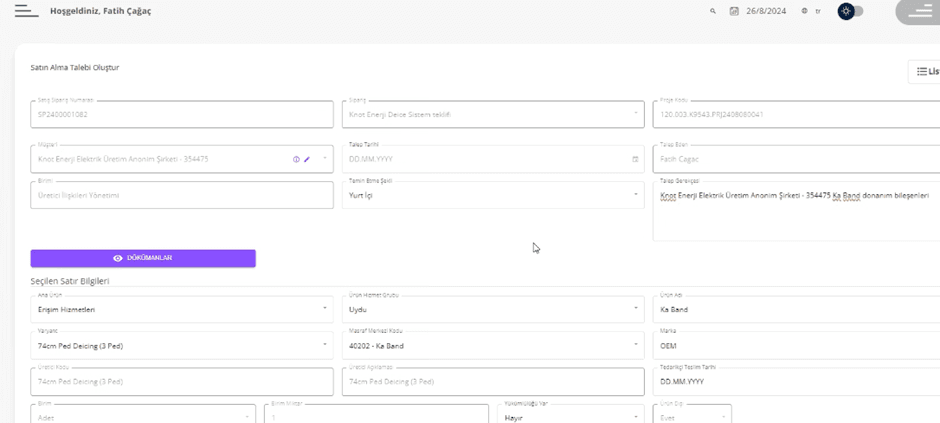Open the hamburger navigation menu

click(x=27, y=11)
